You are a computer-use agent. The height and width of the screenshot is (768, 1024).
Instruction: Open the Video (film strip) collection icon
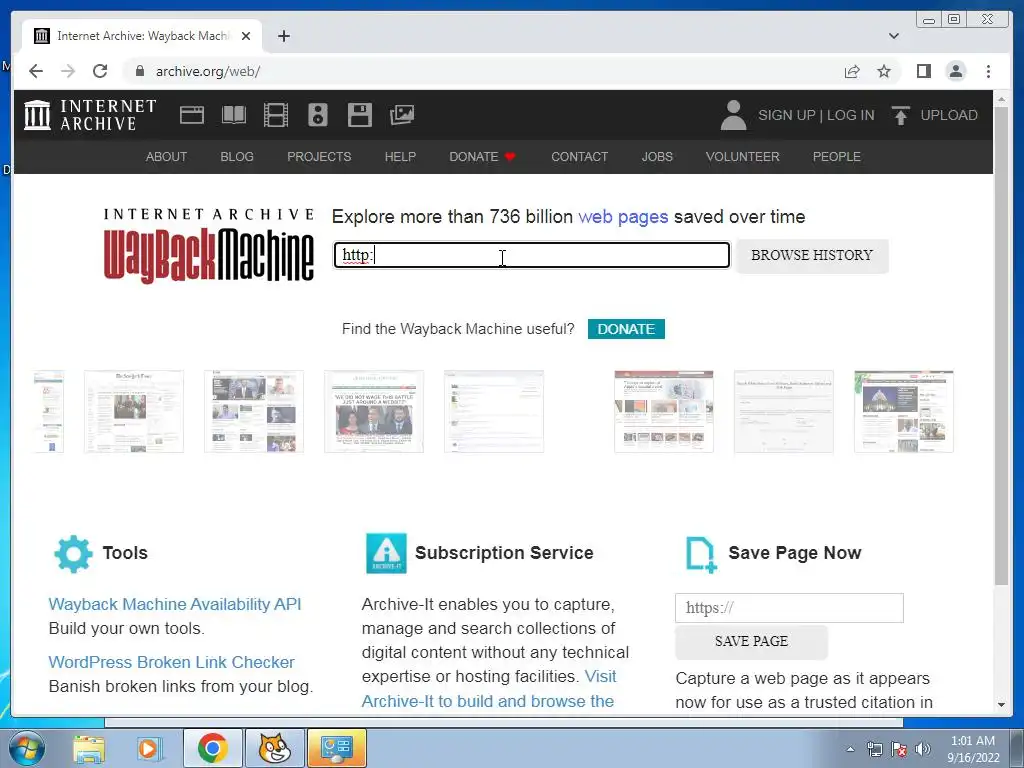(276, 115)
